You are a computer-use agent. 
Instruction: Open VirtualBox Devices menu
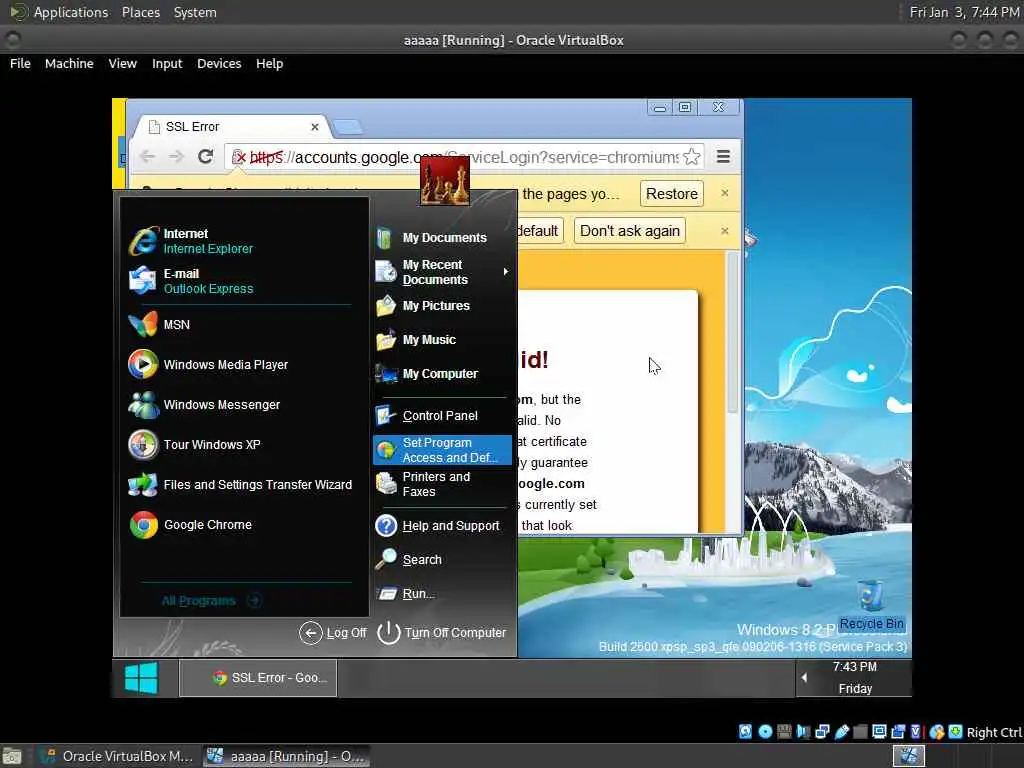click(x=219, y=63)
